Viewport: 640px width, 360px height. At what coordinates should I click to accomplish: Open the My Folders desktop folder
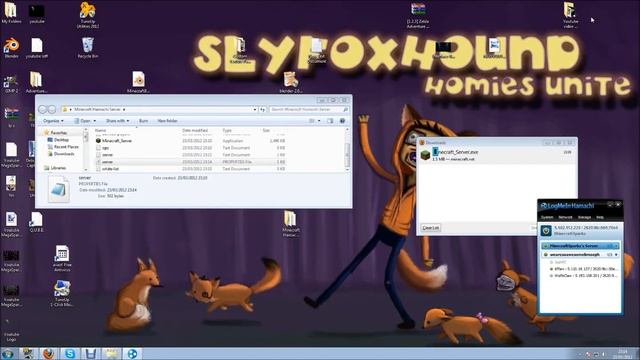[11, 13]
